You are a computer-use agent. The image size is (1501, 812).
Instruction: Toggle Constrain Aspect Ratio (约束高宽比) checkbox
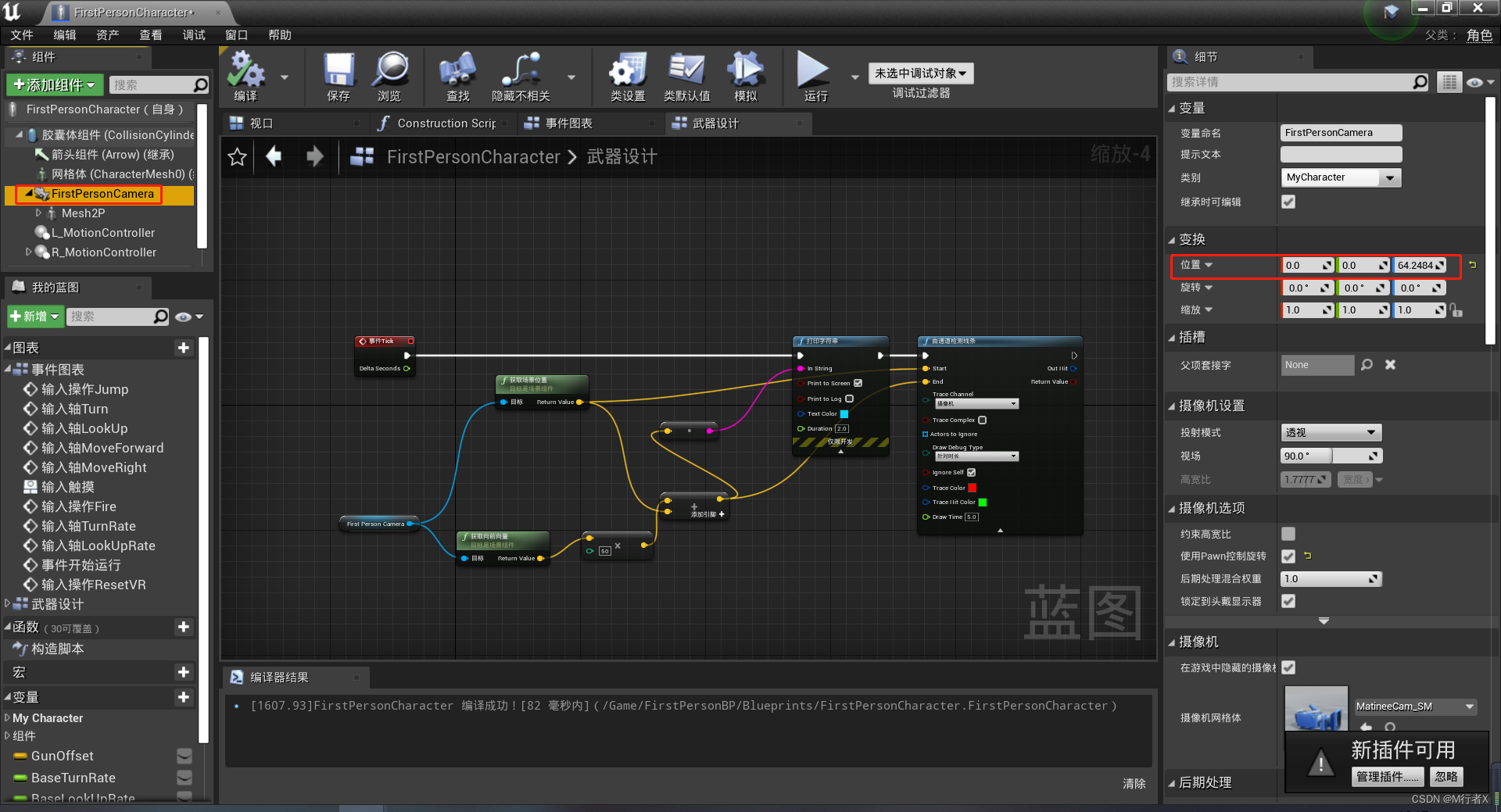tap(1288, 534)
